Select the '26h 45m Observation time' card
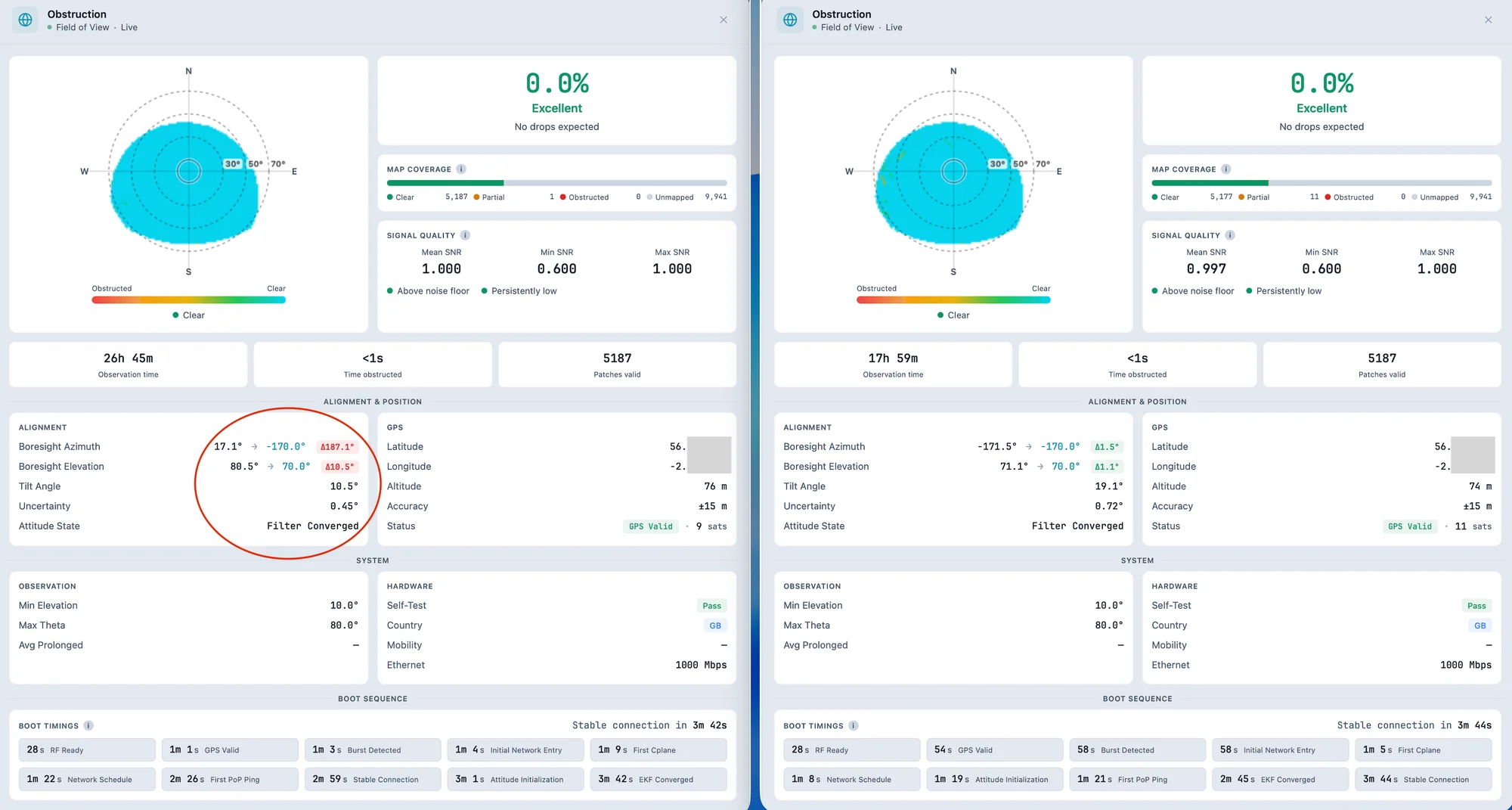Image resolution: width=1512 pixels, height=810 pixels. pos(129,365)
